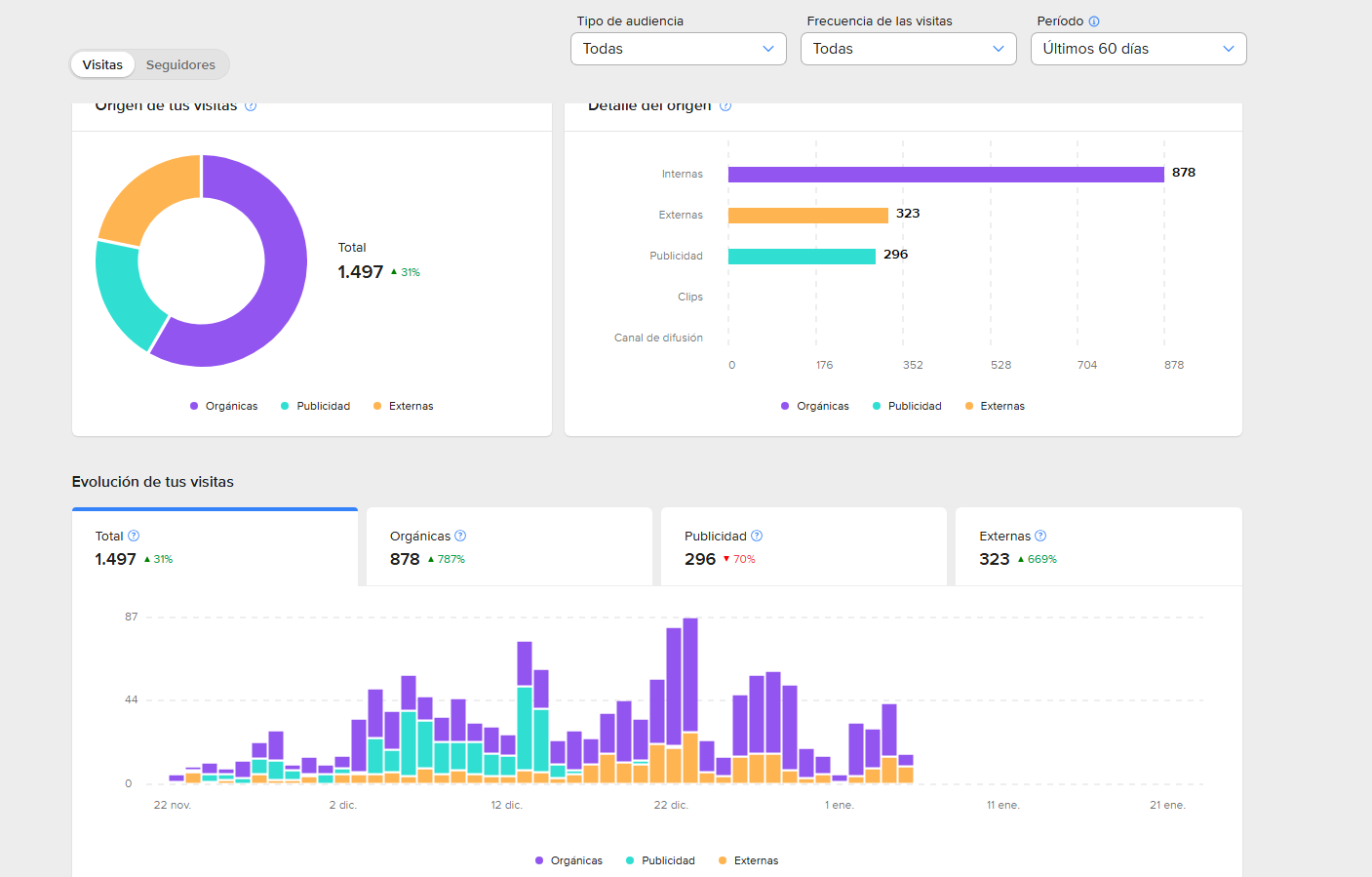Open the Publicidad 296 tab
Screen dimensions: 1372x877
click(x=804, y=547)
